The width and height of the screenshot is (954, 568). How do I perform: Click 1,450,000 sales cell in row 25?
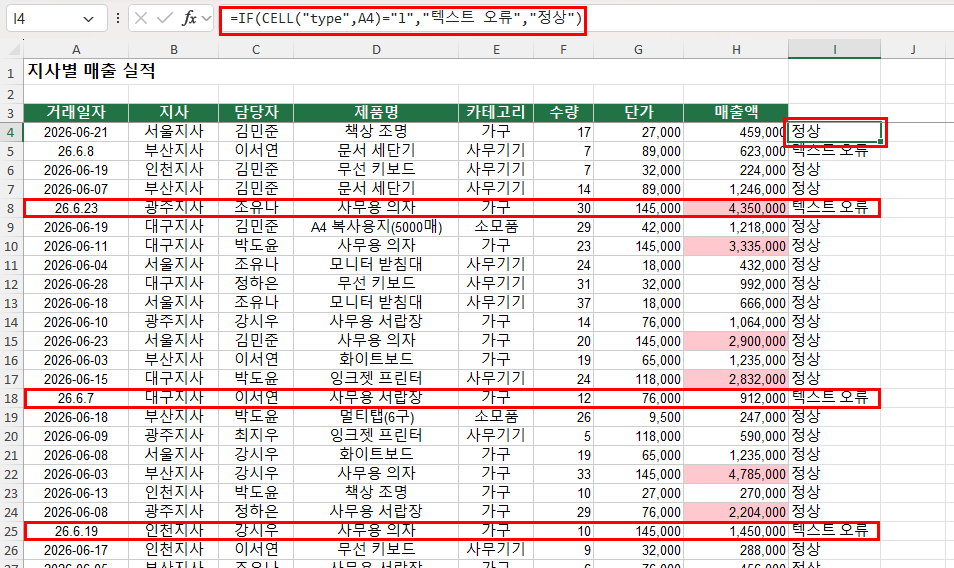coord(736,531)
